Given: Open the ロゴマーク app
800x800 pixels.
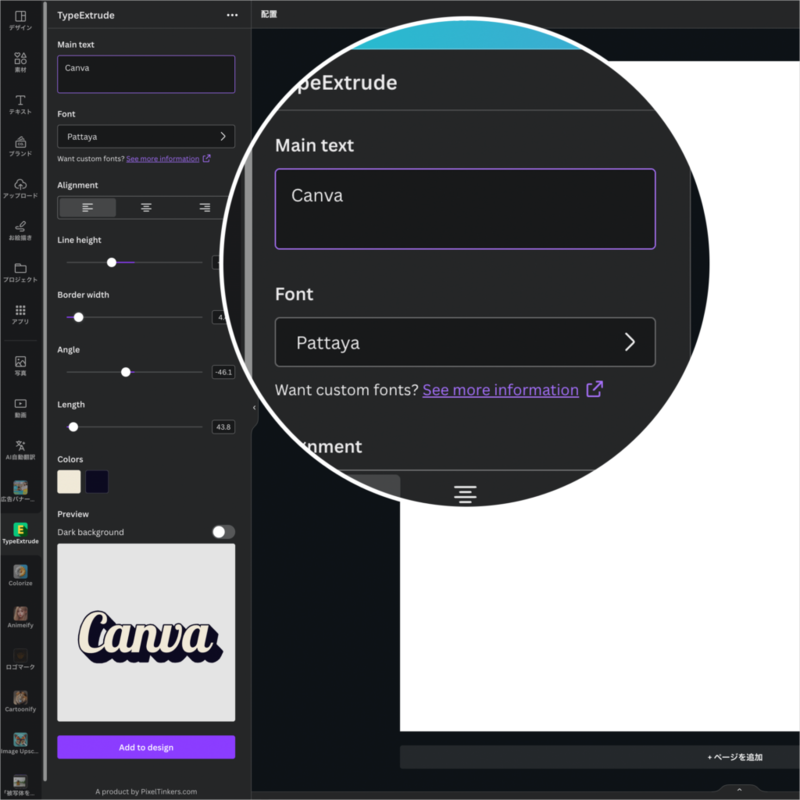Looking at the screenshot, I should (20, 660).
